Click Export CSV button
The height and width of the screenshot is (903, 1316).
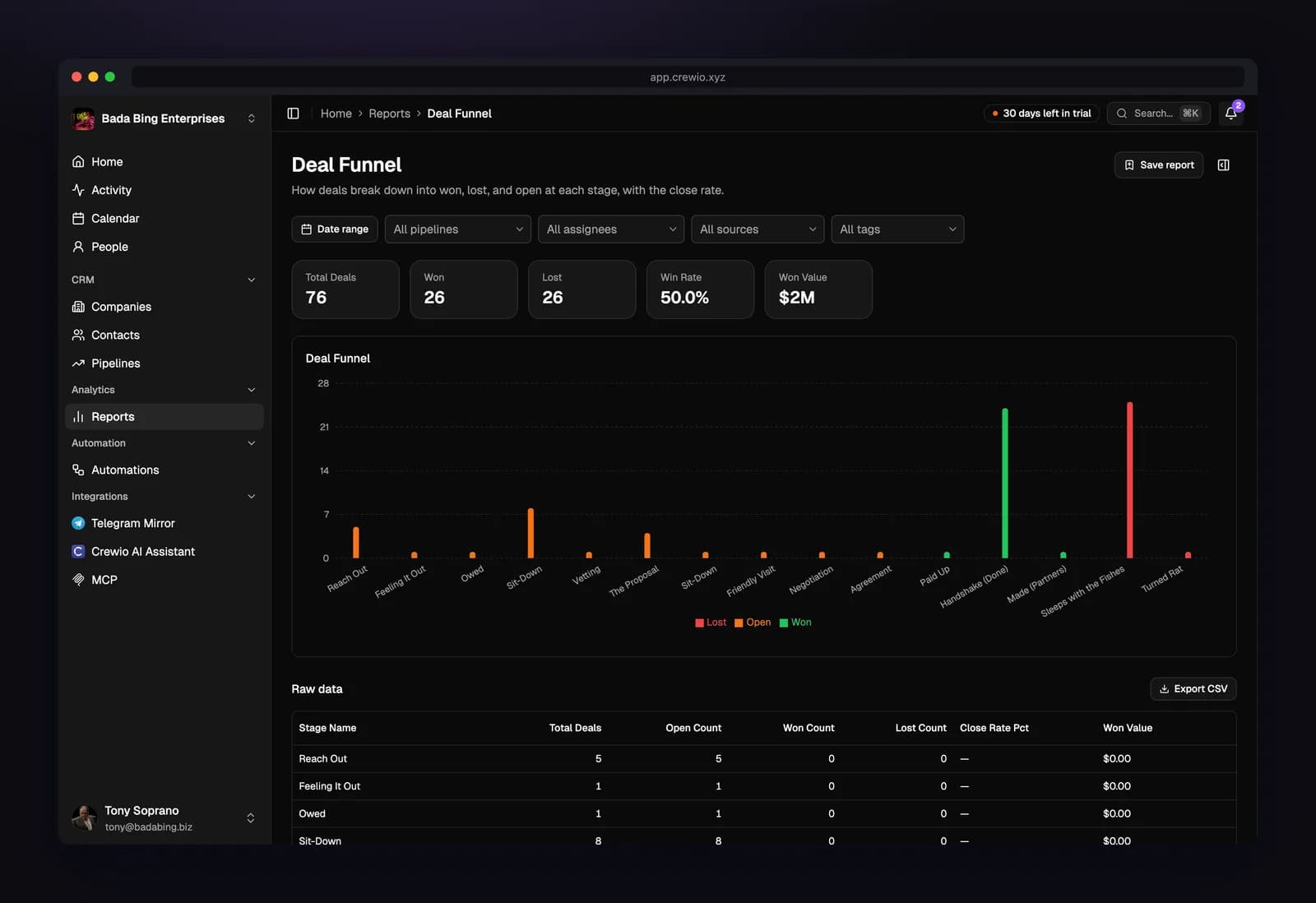(1193, 689)
